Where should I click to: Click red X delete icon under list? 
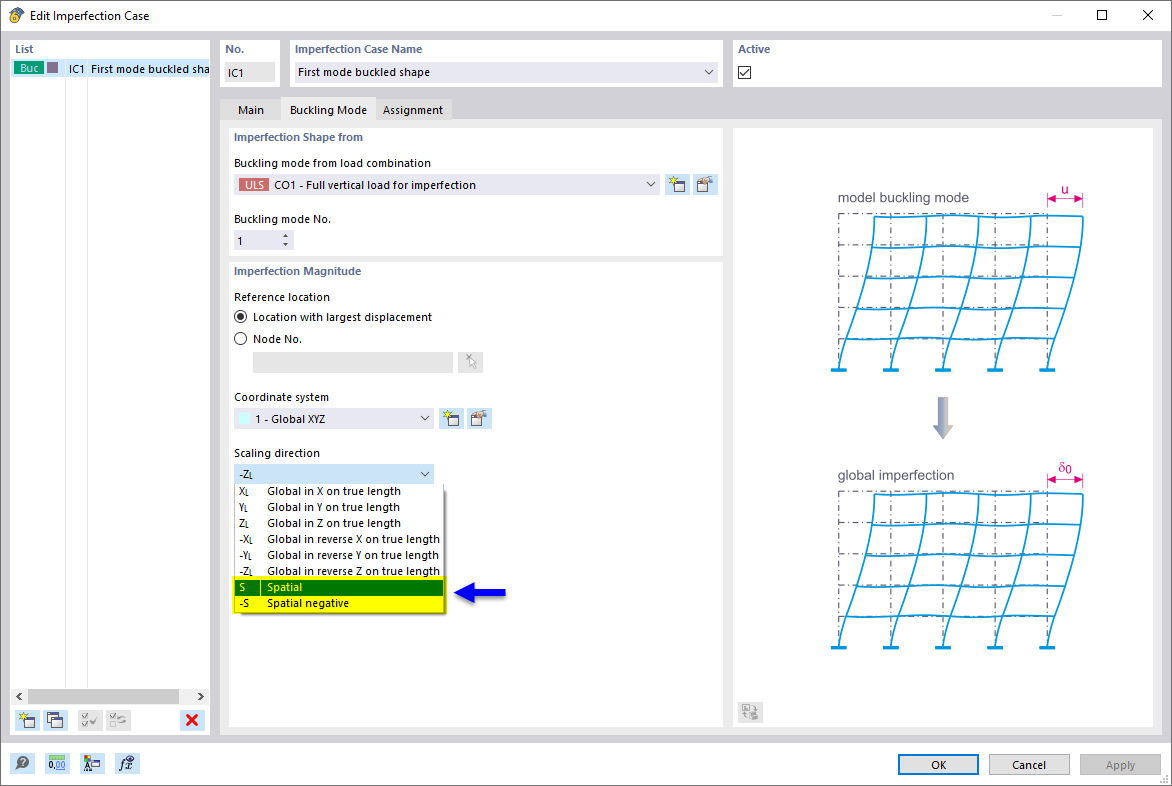192,720
